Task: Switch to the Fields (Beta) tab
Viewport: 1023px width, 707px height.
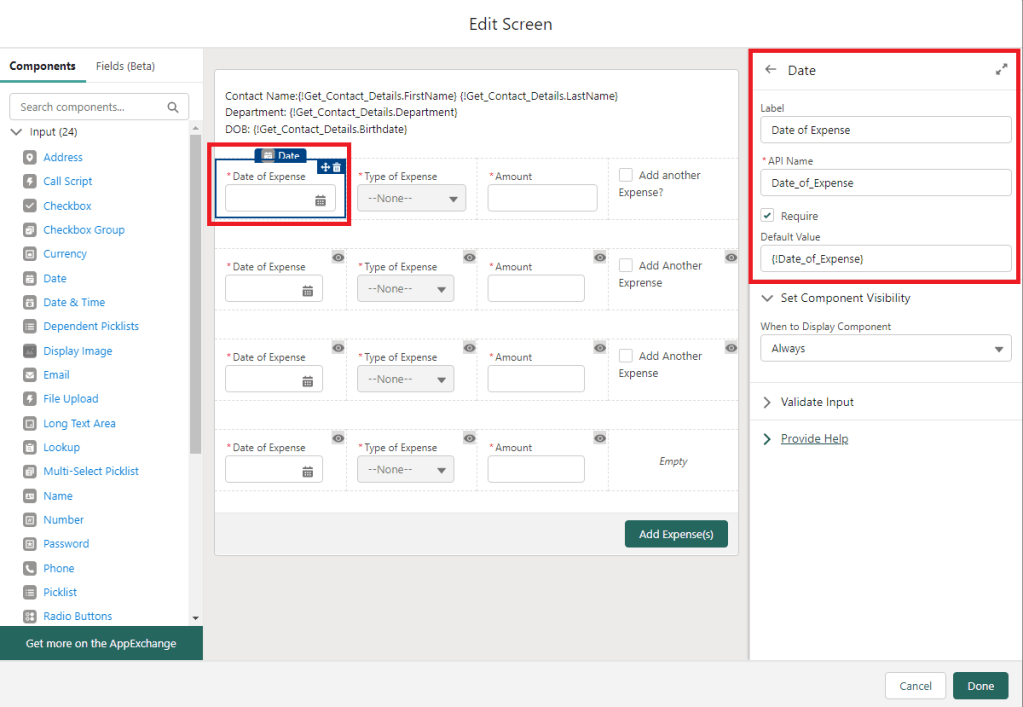Action: pos(125,66)
